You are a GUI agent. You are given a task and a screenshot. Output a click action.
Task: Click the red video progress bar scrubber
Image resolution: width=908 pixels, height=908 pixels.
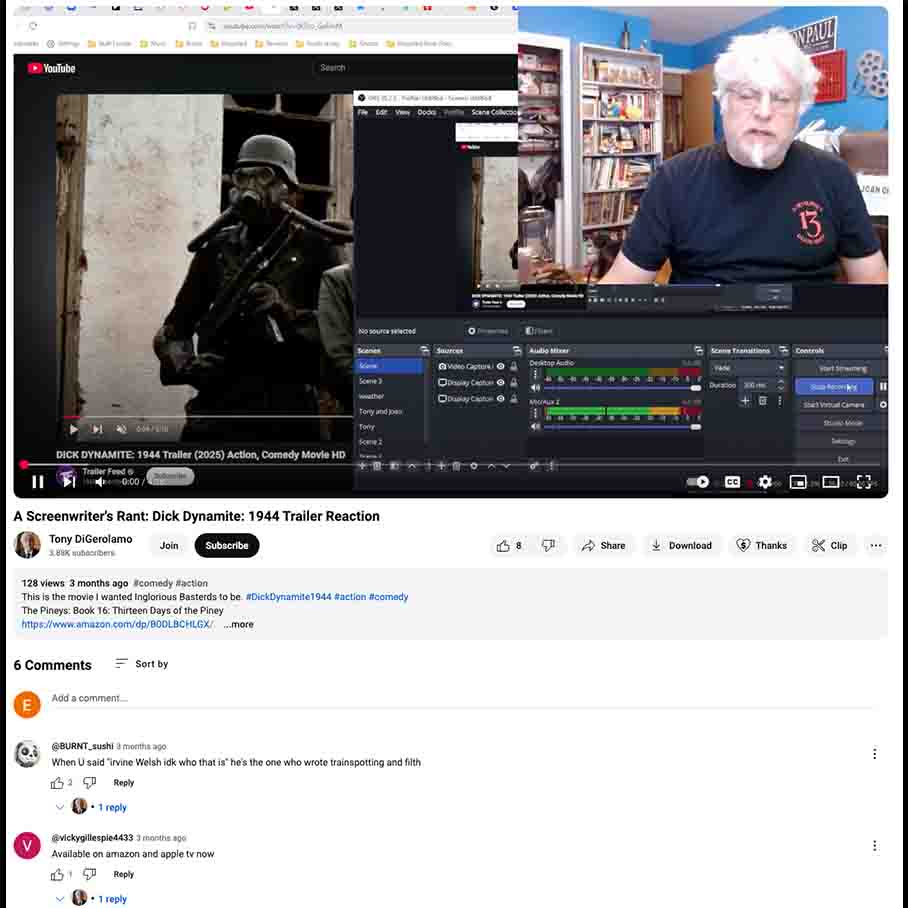(24, 464)
